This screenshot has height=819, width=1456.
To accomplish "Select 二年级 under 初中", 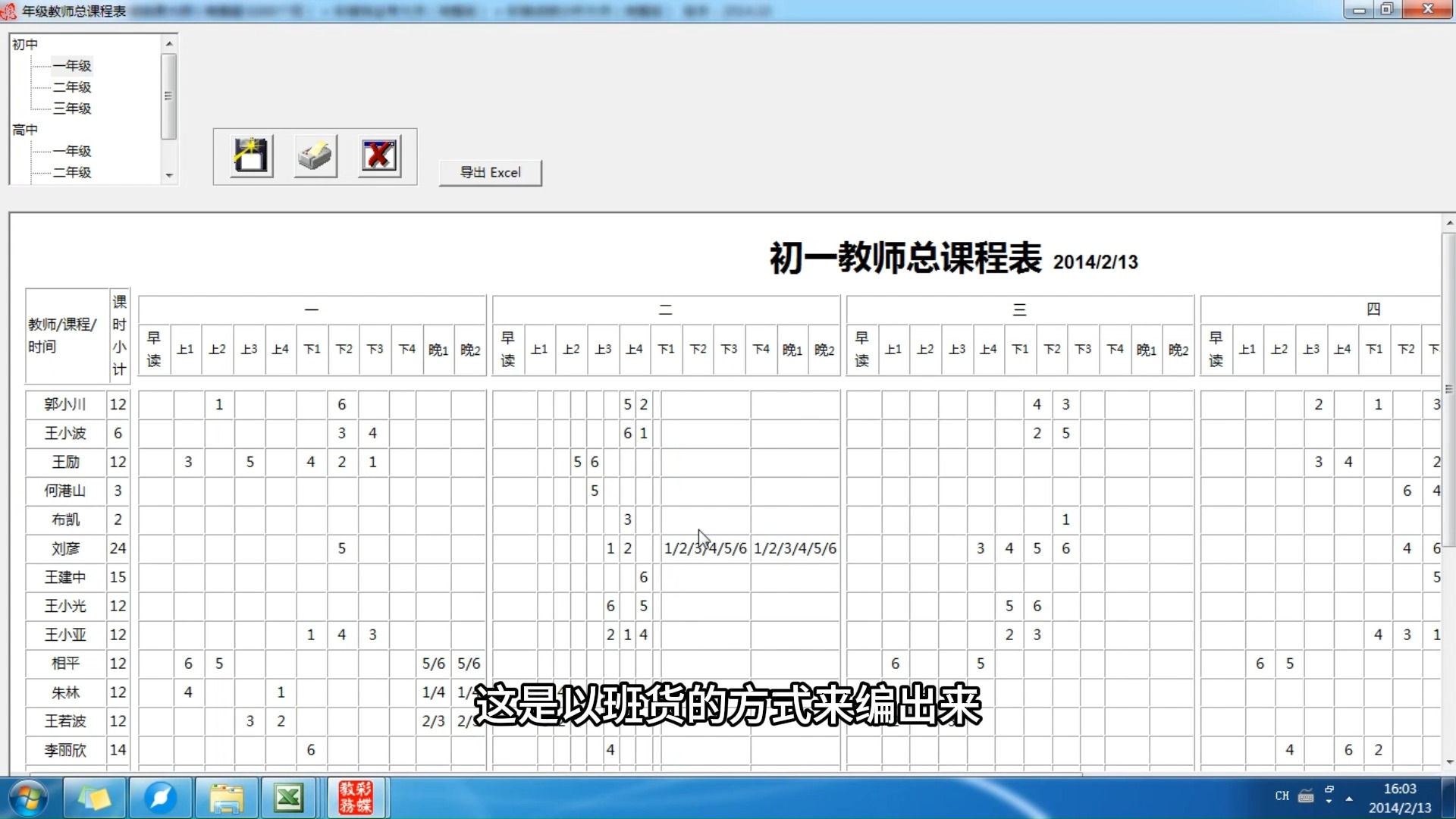I will pos(71,86).
